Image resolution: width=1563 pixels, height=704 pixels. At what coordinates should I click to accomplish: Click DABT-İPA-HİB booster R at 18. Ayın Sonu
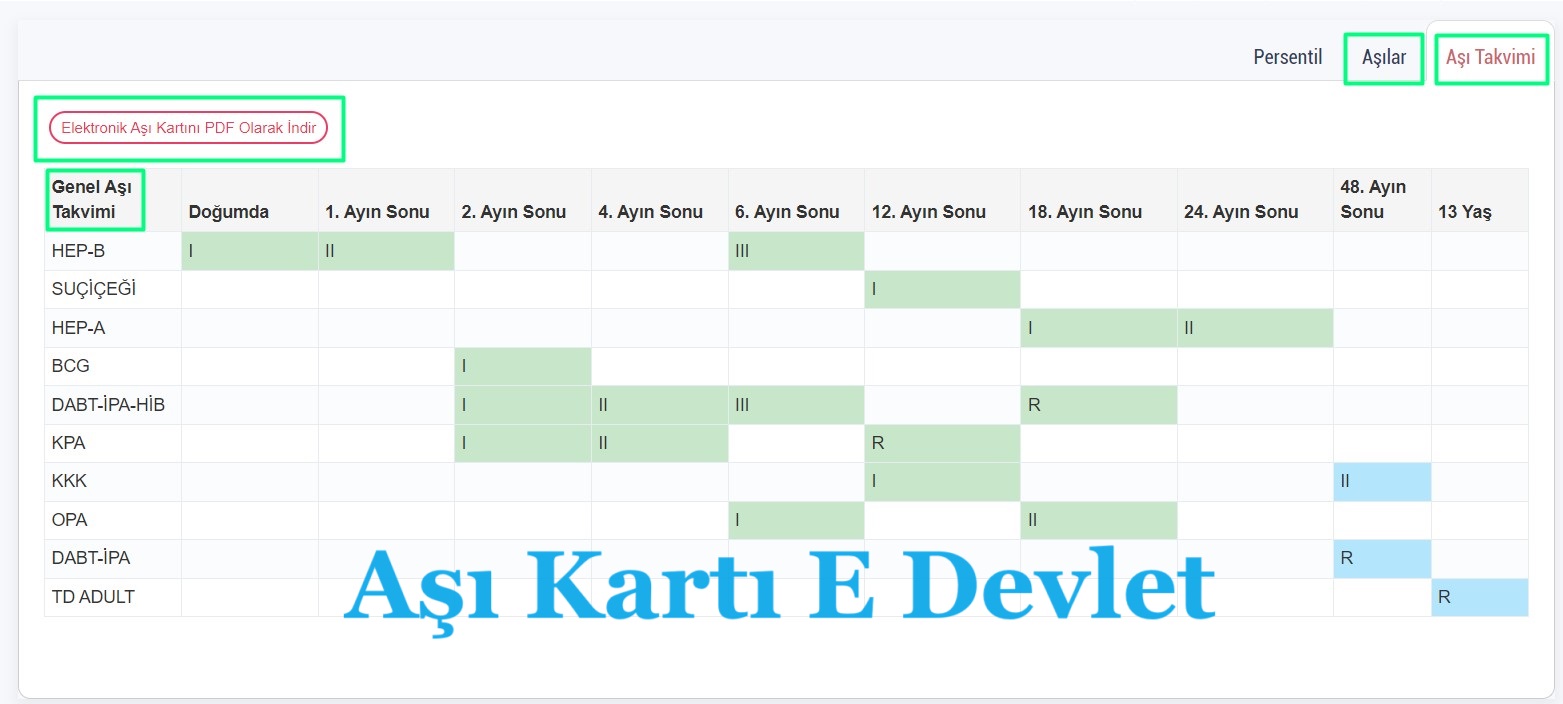(1099, 404)
